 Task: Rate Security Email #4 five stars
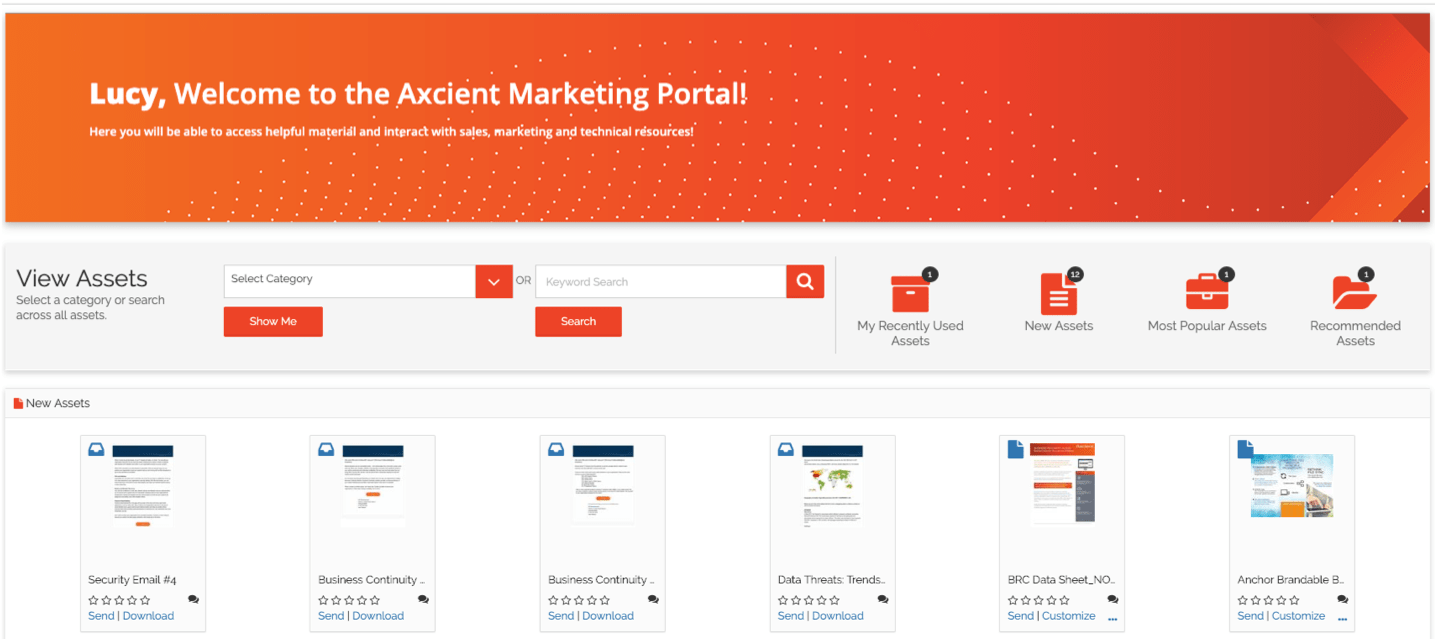[x=146, y=600]
